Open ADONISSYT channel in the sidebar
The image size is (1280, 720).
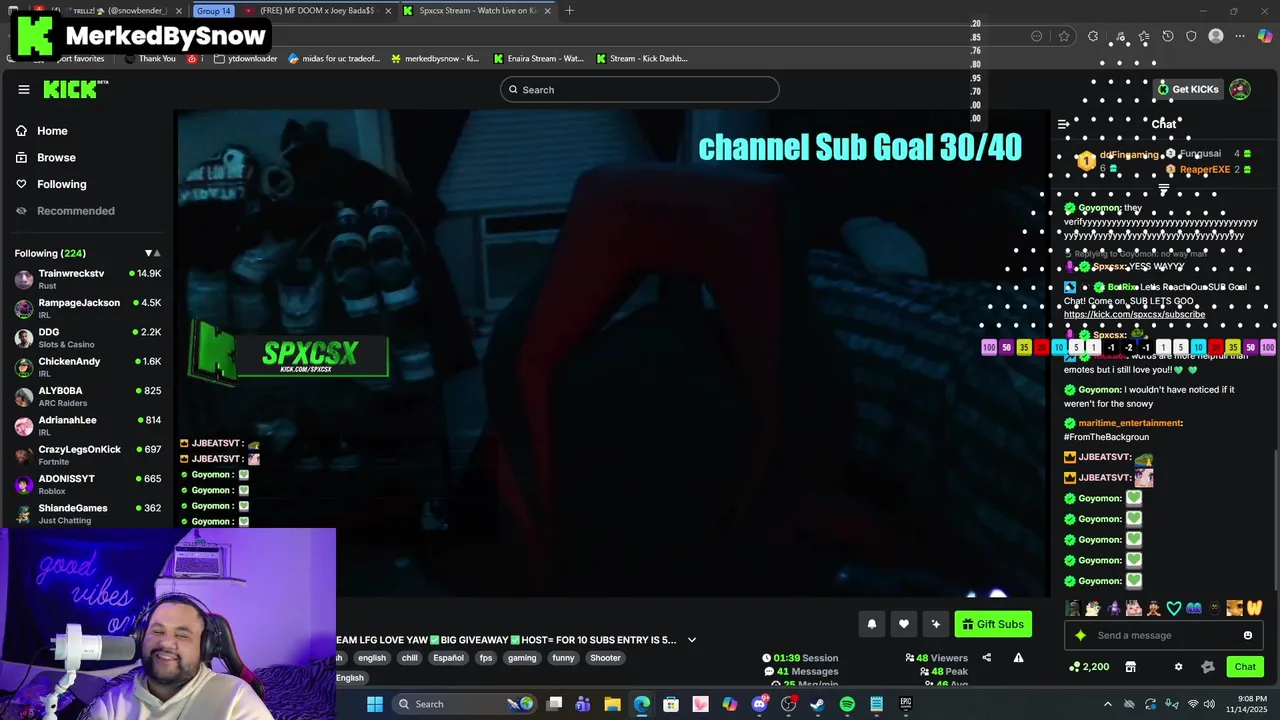click(x=88, y=484)
